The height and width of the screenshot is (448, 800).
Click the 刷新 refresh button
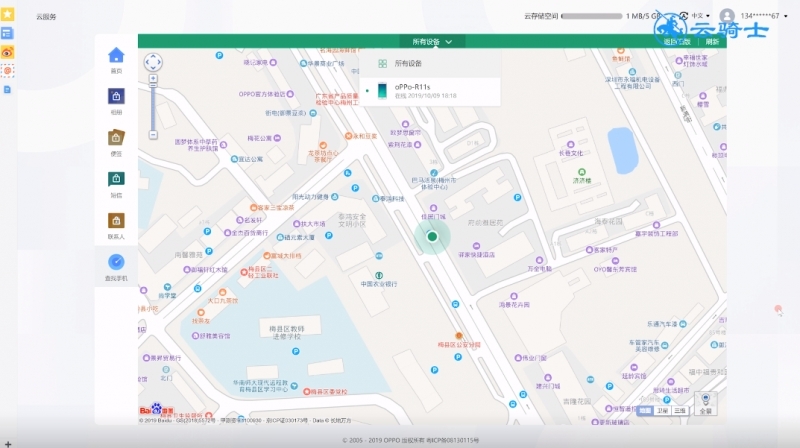(x=712, y=42)
